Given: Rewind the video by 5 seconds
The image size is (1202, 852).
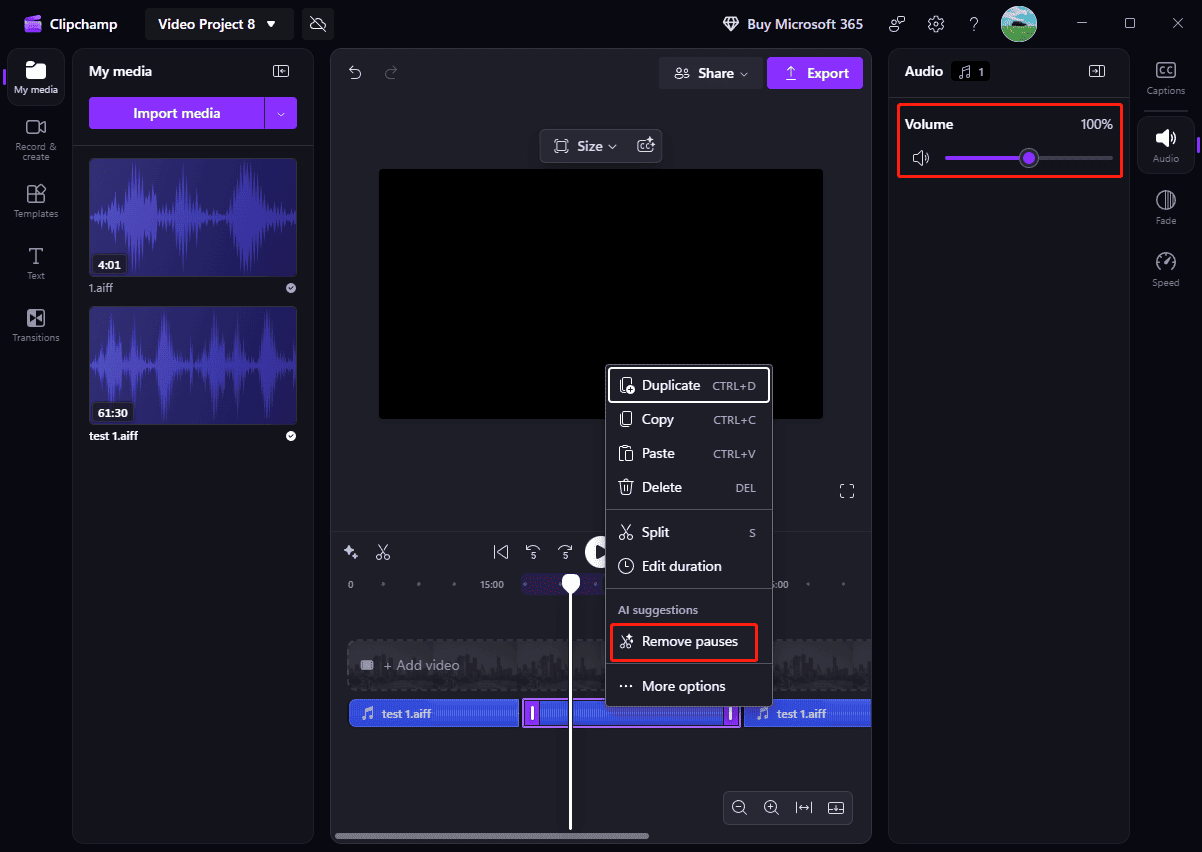Looking at the screenshot, I should point(533,551).
